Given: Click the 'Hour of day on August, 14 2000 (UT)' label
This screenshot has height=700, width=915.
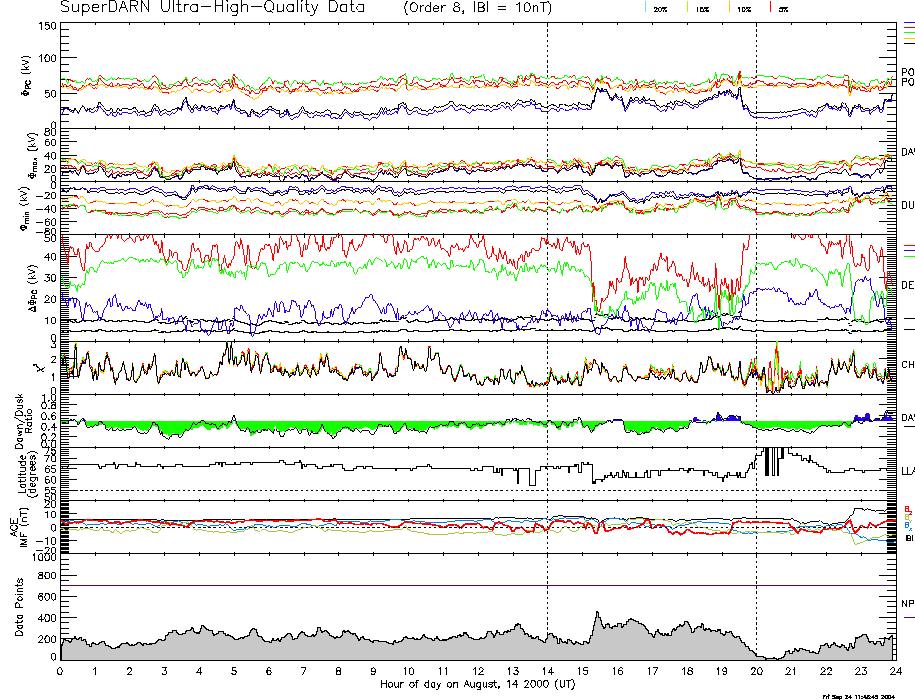Looking at the screenshot, I should pyautogui.click(x=477, y=685).
